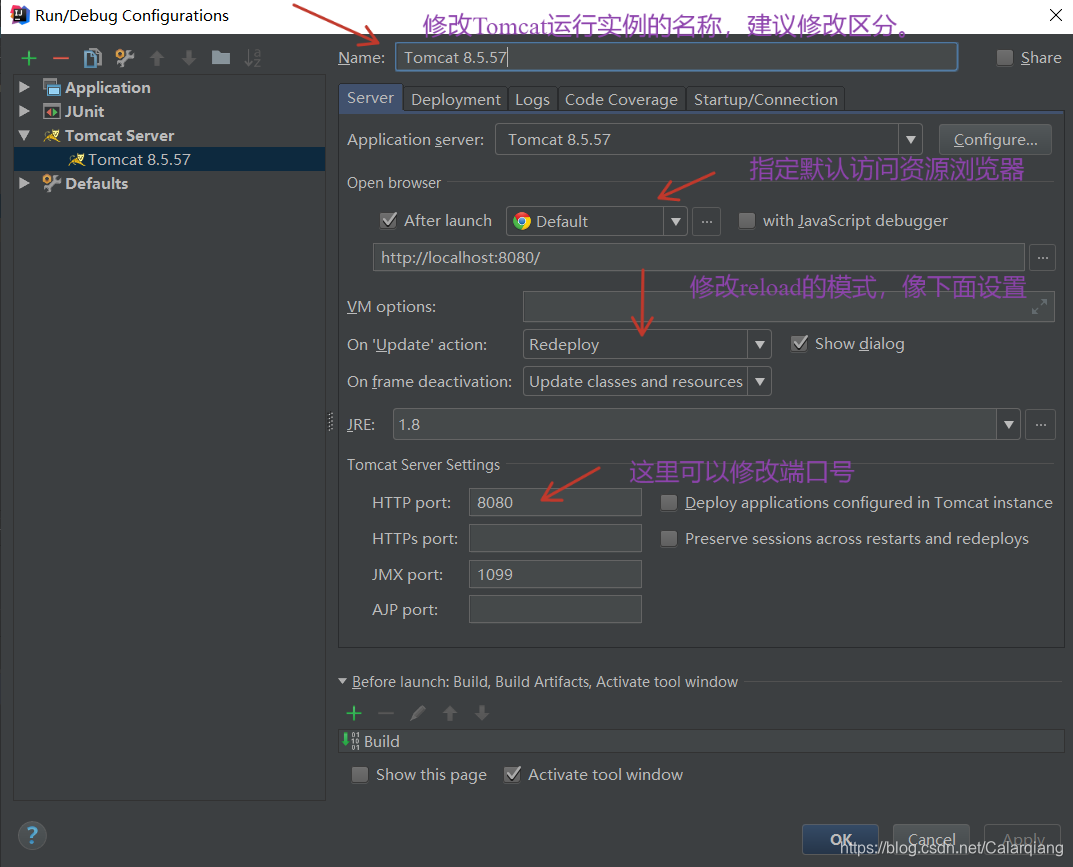This screenshot has width=1073, height=867.
Task: Collapse the Tomcat Server tree node
Action: [x=24, y=135]
